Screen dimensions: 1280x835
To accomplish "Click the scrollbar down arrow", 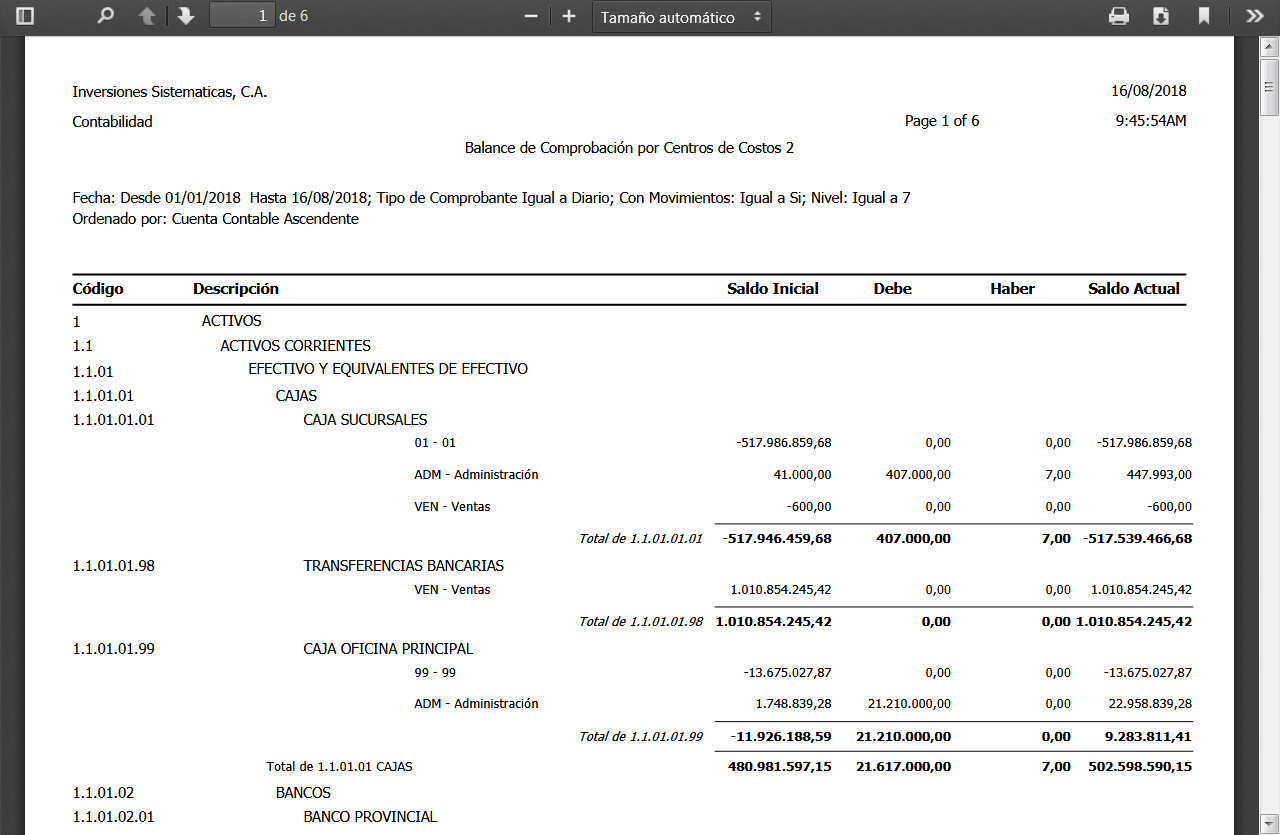I will [x=1269, y=825].
